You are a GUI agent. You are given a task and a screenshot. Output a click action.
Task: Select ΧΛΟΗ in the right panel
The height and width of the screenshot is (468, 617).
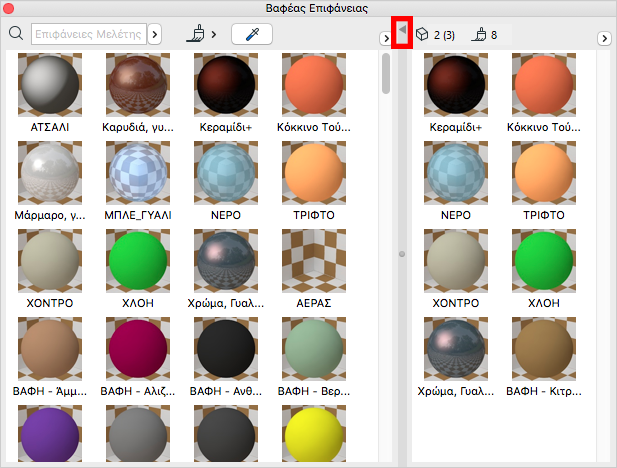[x=544, y=261]
